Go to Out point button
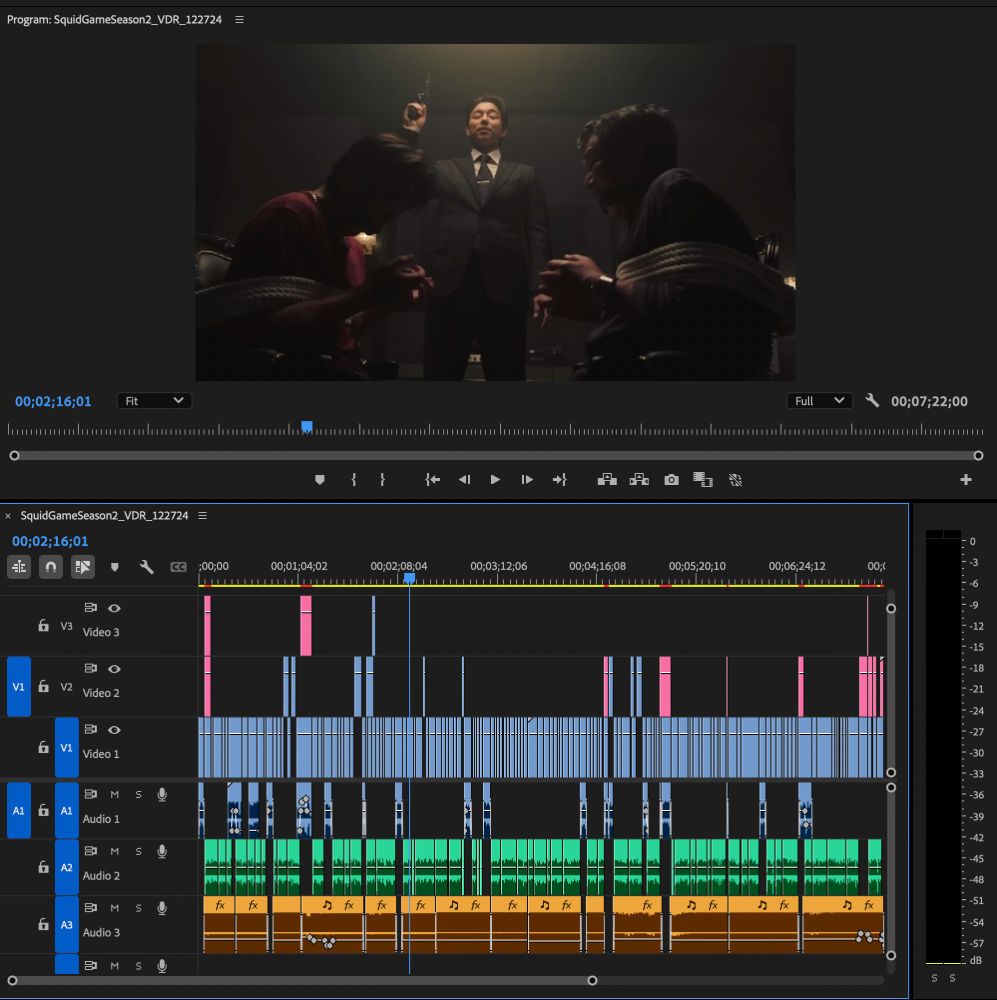997x1000 pixels. tap(559, 480)
